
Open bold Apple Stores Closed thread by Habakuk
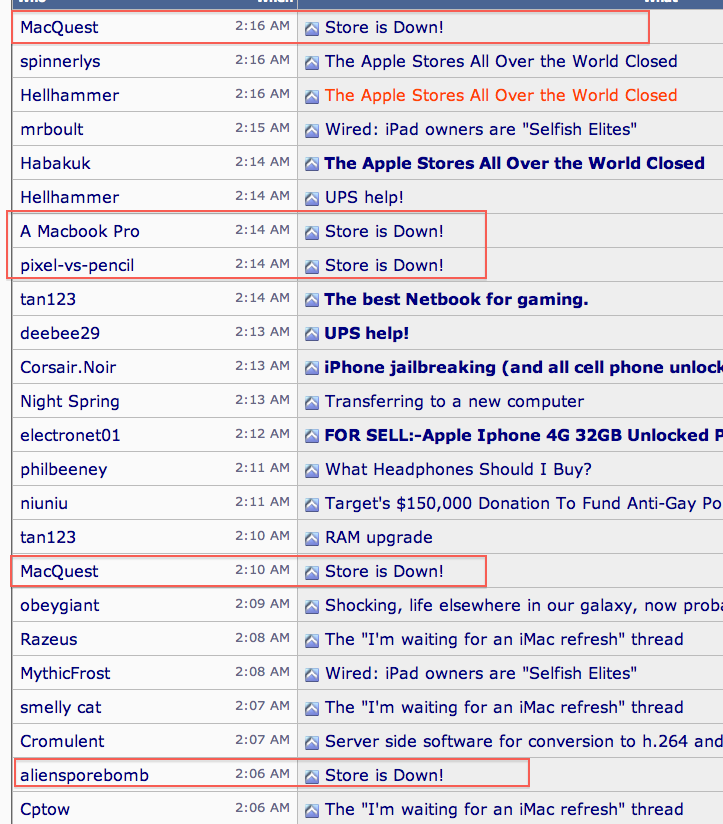click(x=514, y=163)
